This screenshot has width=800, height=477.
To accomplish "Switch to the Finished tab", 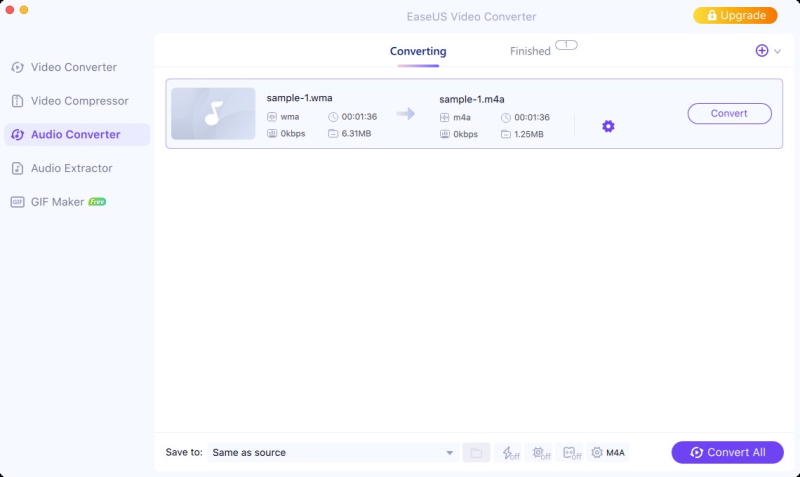I will (530, 51).
